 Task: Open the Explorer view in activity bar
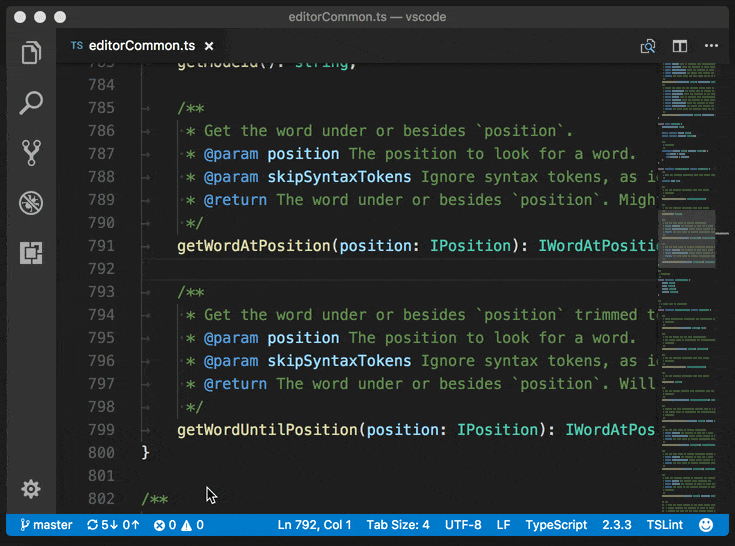pos(31,53)
